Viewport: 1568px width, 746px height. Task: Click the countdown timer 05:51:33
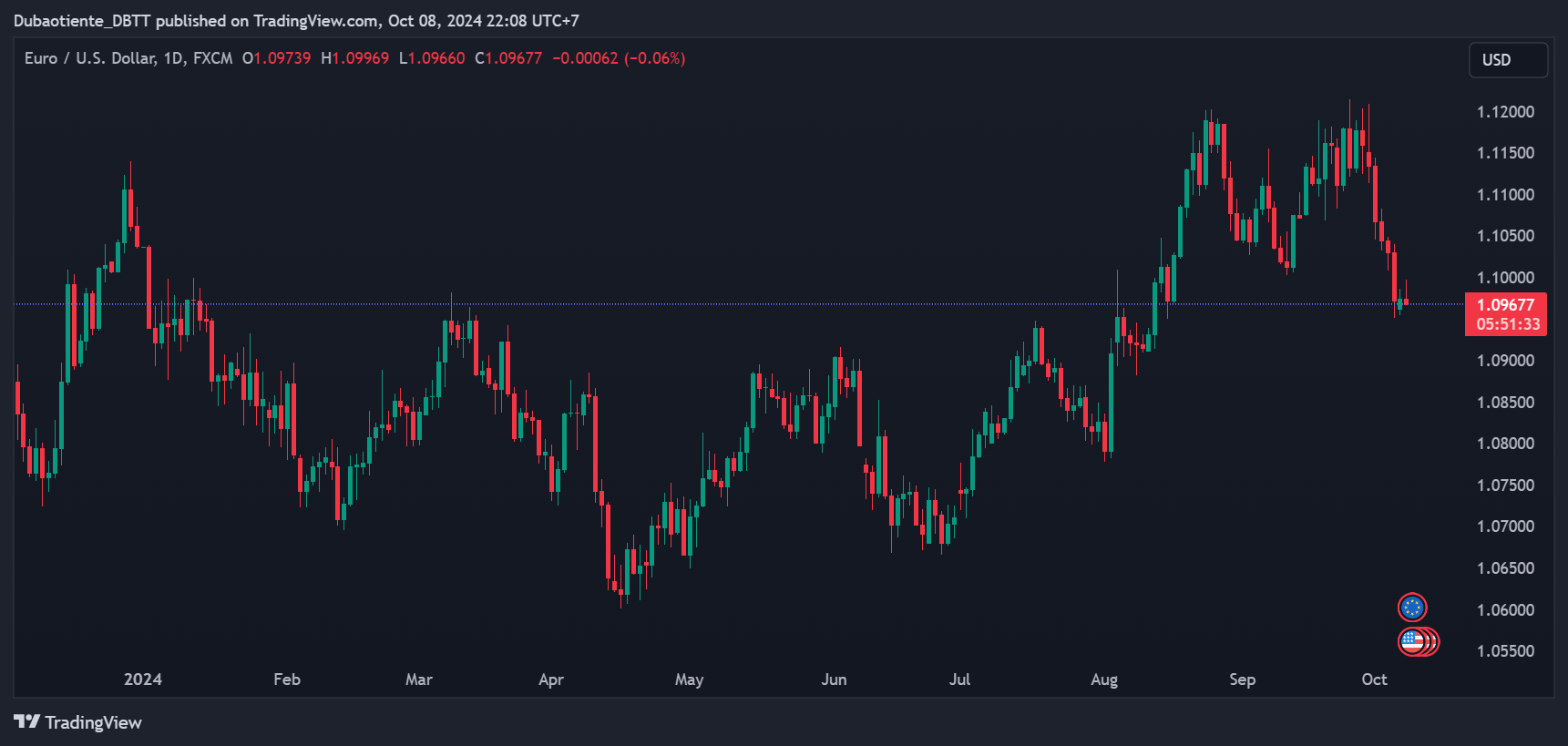click(1508, 324)
